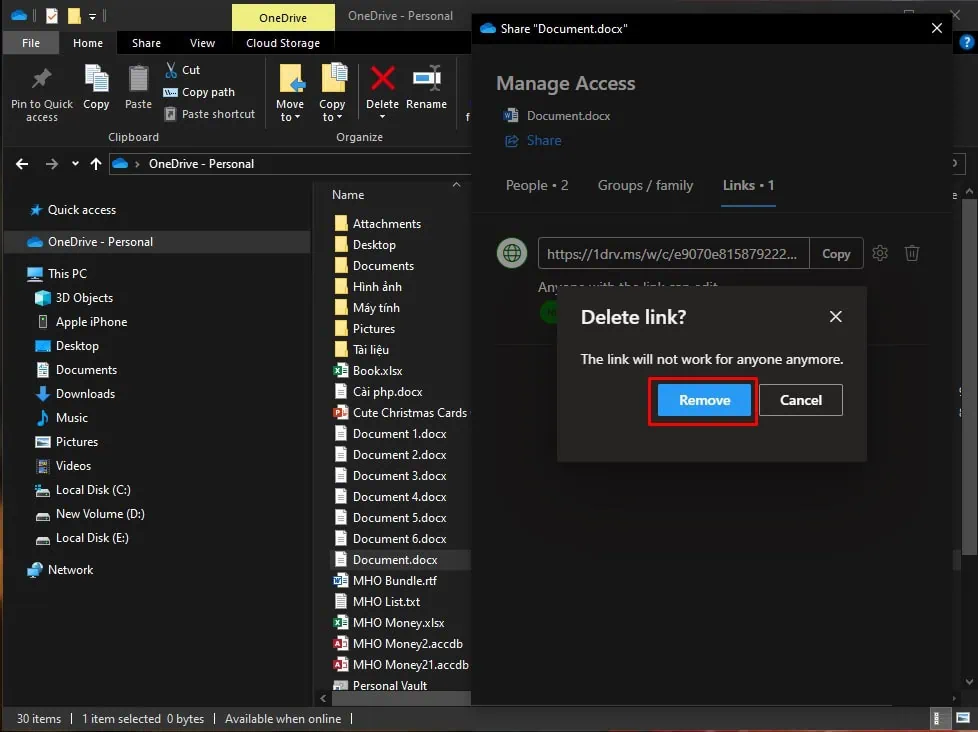The height and width of the screenshot is (732, 978).
Task: Open the recent locations chevron
Action: 74,164
